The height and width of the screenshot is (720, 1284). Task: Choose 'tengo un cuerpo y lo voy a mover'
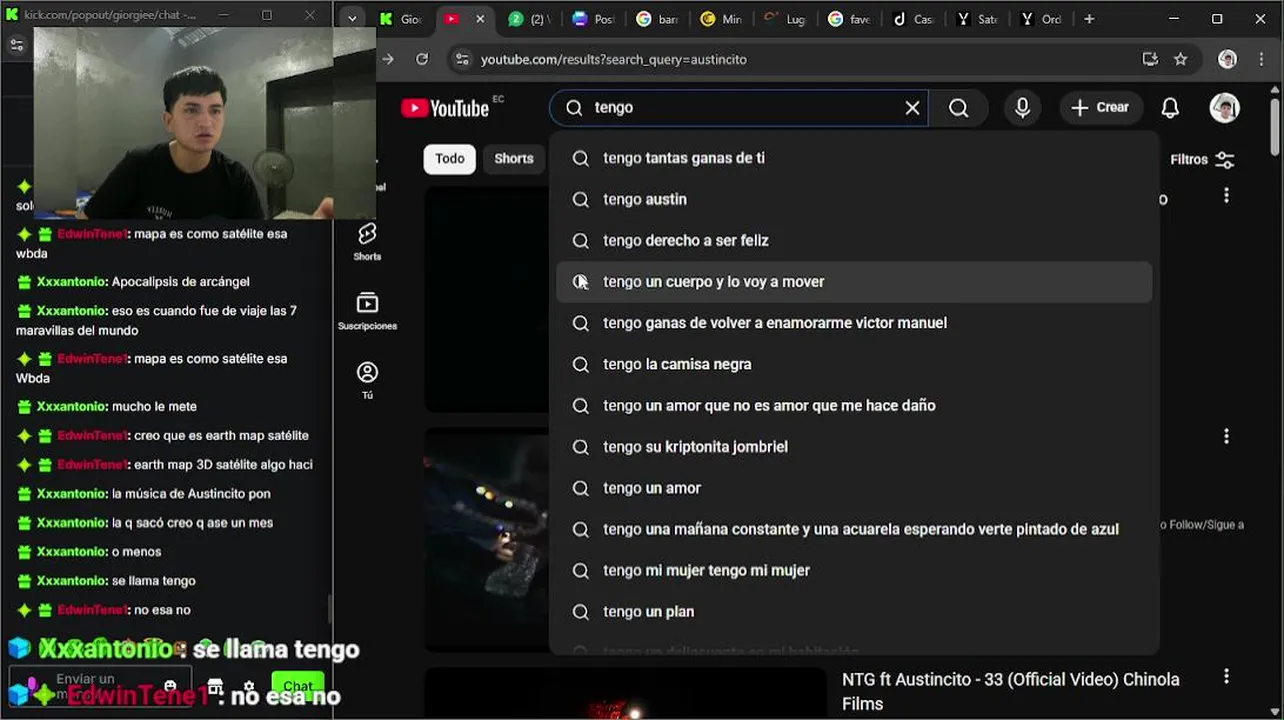pos(854,282)
